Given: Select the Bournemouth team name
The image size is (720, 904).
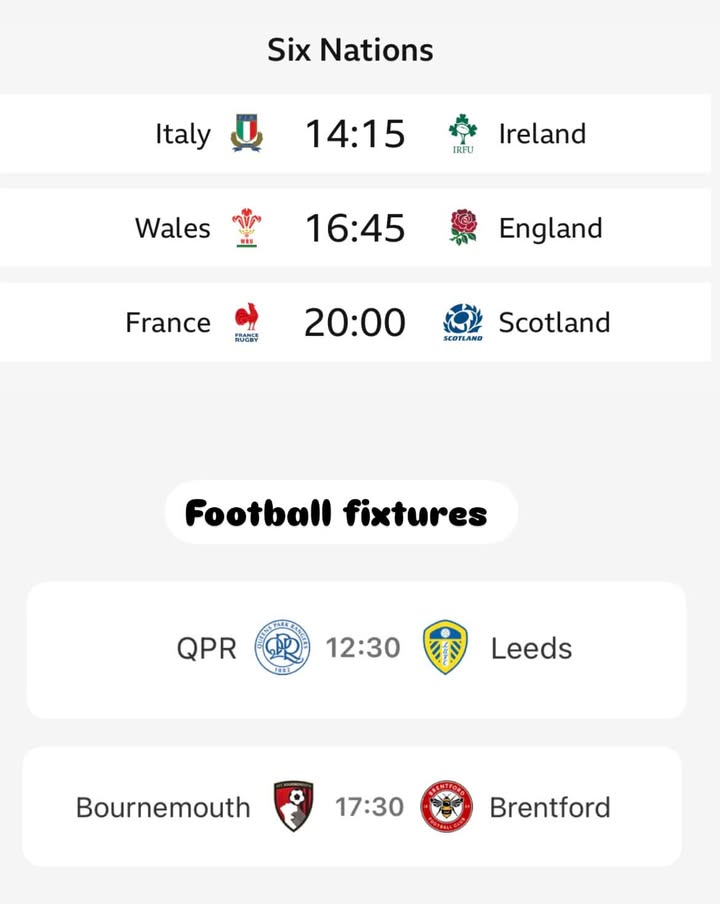Looking at the screenshot, I should tap(163, 808).
